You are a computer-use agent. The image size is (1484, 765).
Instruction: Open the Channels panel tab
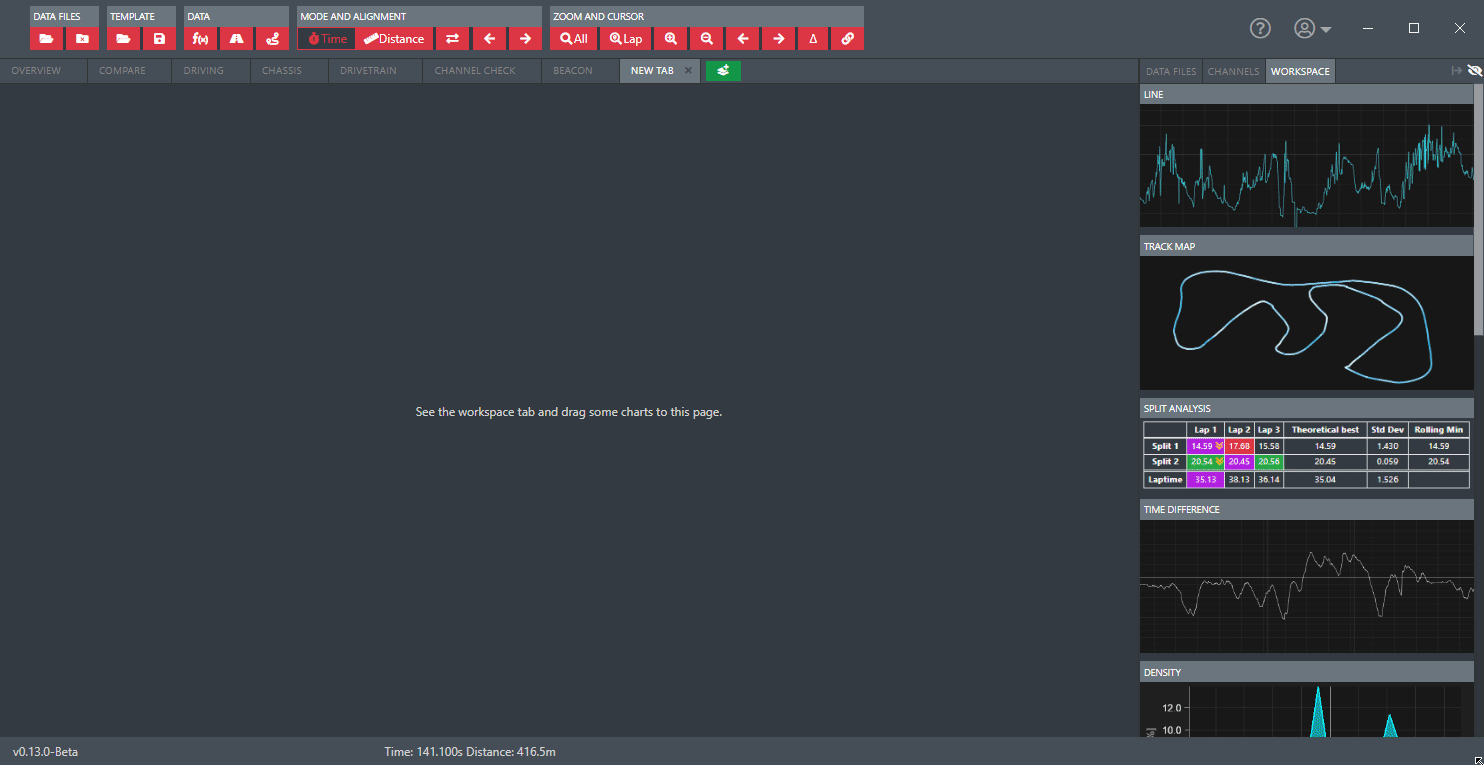[x=1233, y=71]
